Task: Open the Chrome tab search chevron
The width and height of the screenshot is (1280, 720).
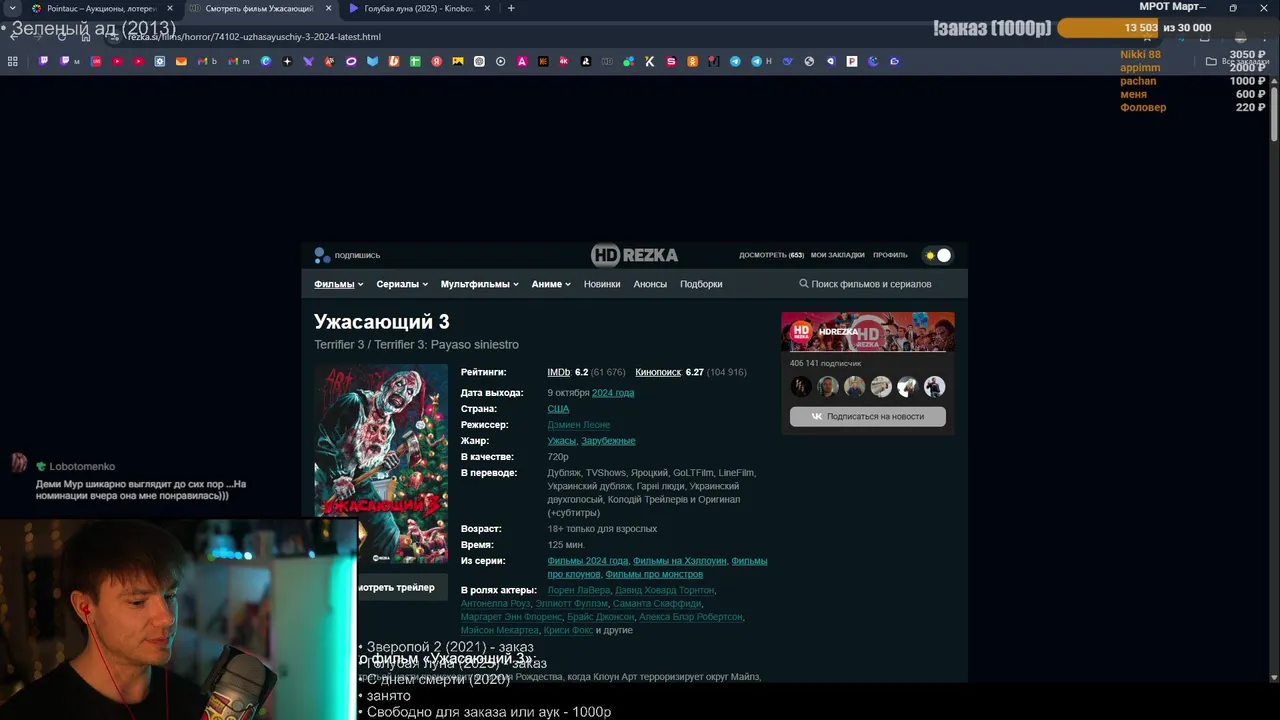Action: pos(12,8)
